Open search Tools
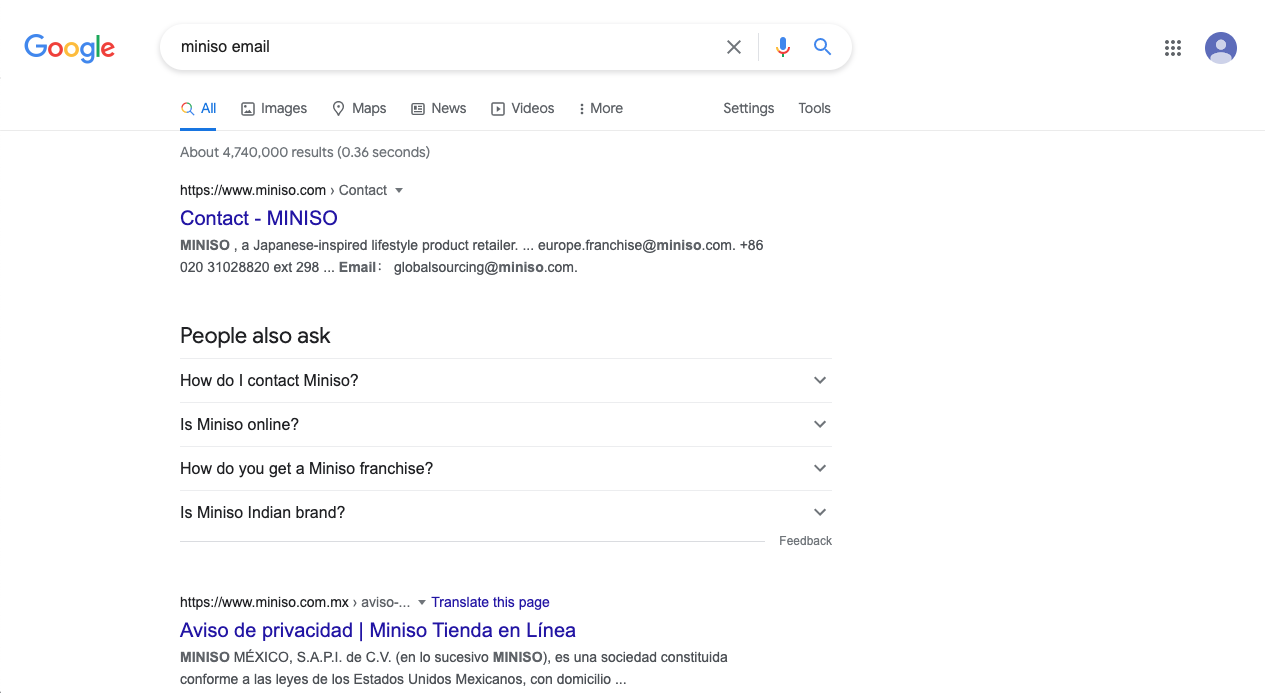The height and width of the screenshot is (693, 1265). point(814,108)
